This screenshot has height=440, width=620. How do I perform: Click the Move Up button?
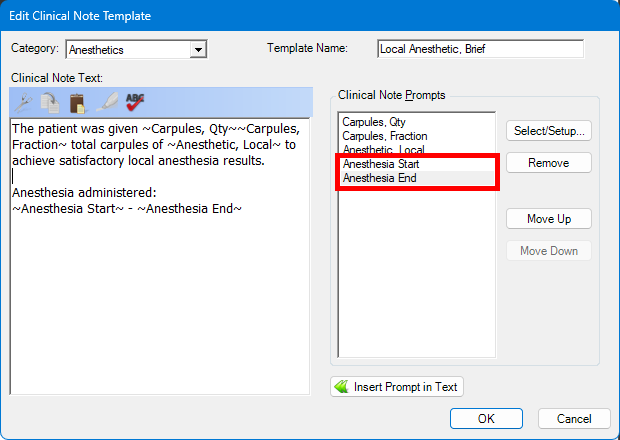click(549, 219)
